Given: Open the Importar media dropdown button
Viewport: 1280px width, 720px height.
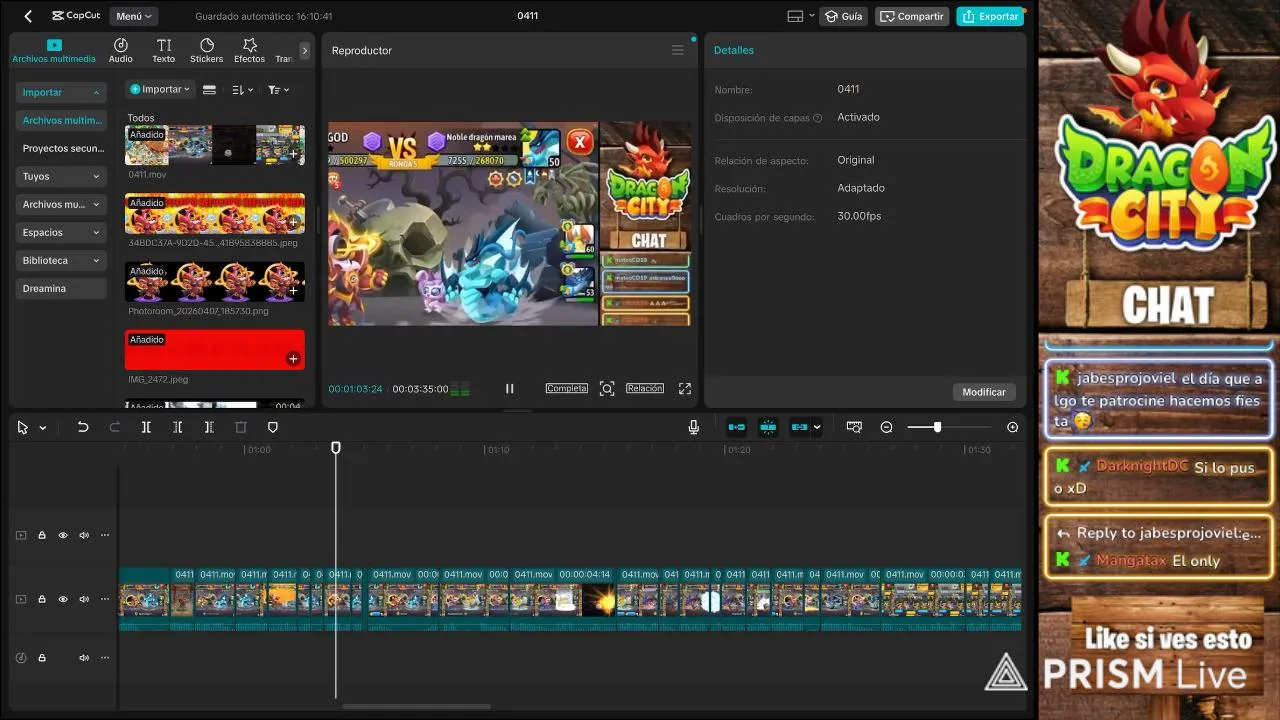Looking at the screenshot, I should point(159,89).
